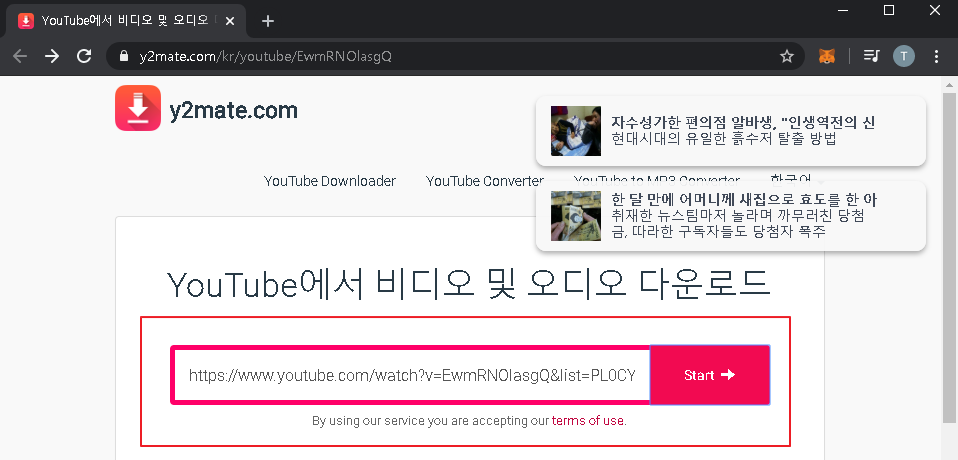958x460 pixels.
Task: Click the text 현대시대의 유일한 흙수저 탈출 방법
Action: click(x=723, y=139)
